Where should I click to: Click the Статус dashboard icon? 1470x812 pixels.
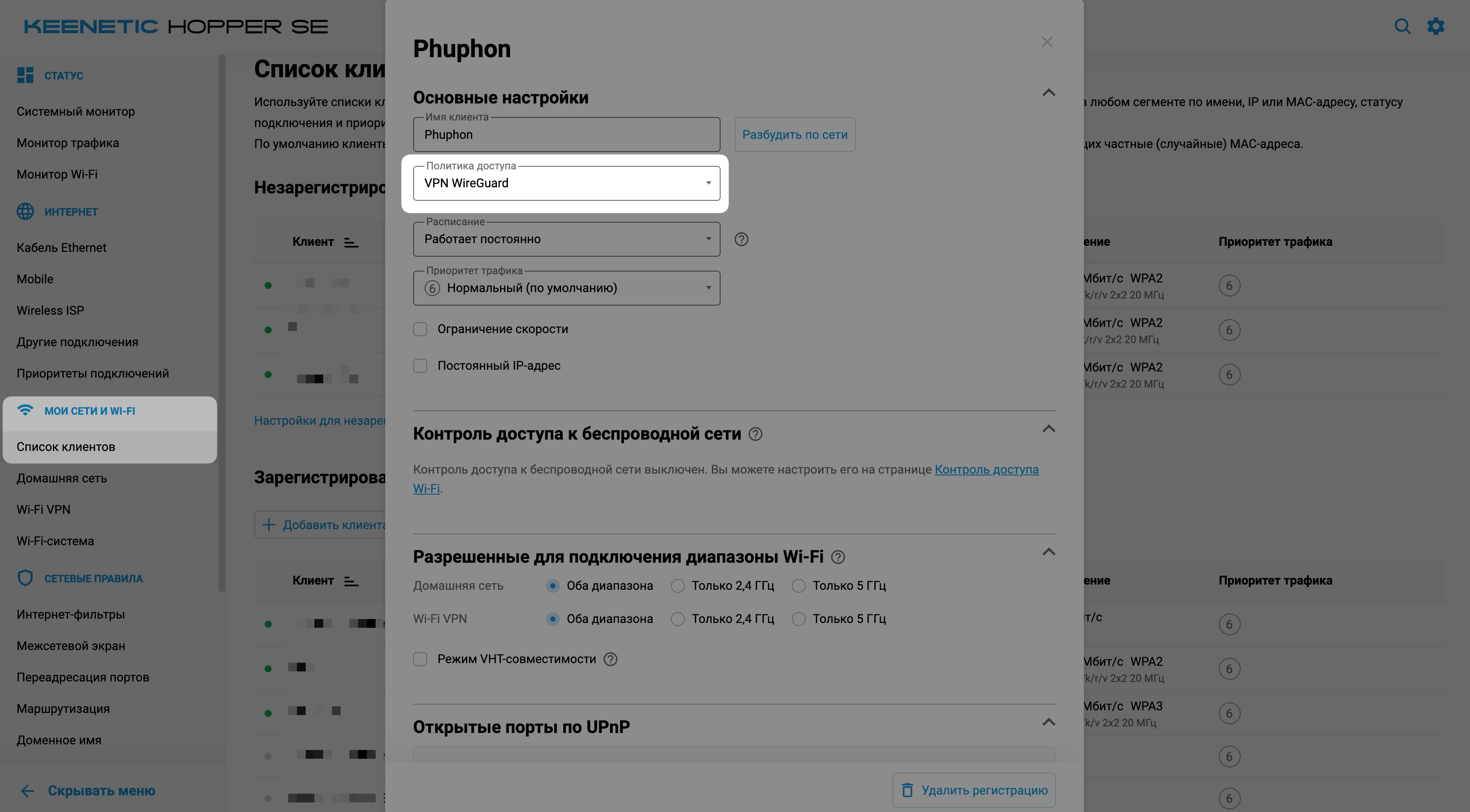pos(25,76)
